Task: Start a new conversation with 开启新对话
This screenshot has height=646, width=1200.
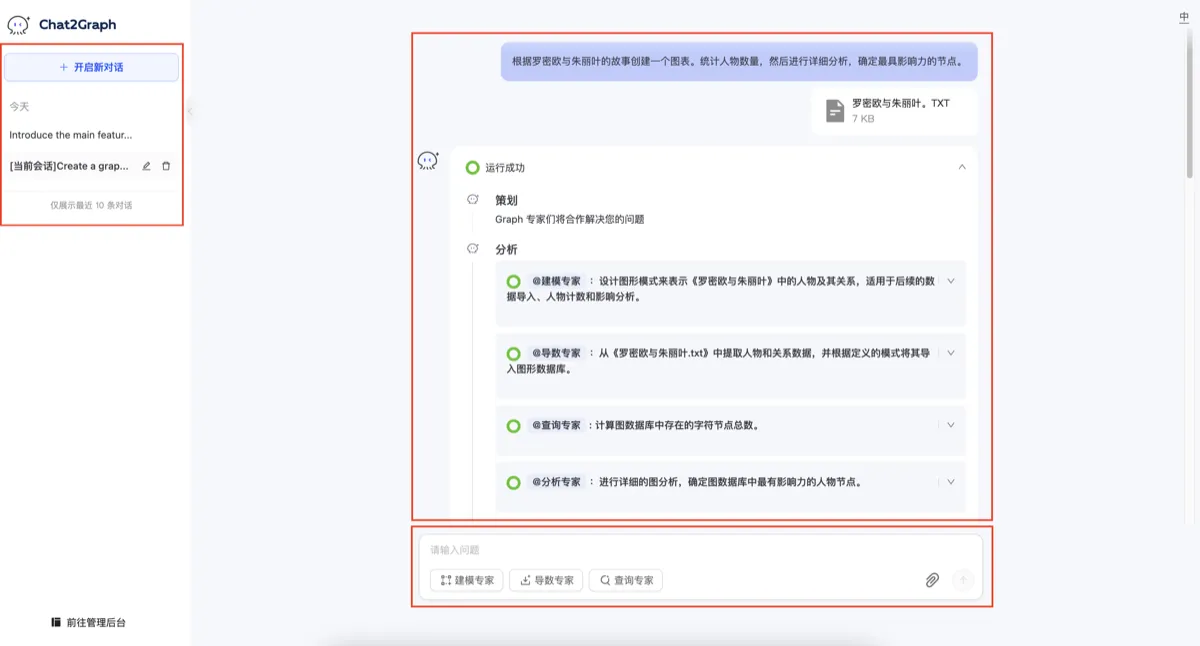Action: pyautogui.click(x=92, y=67)
